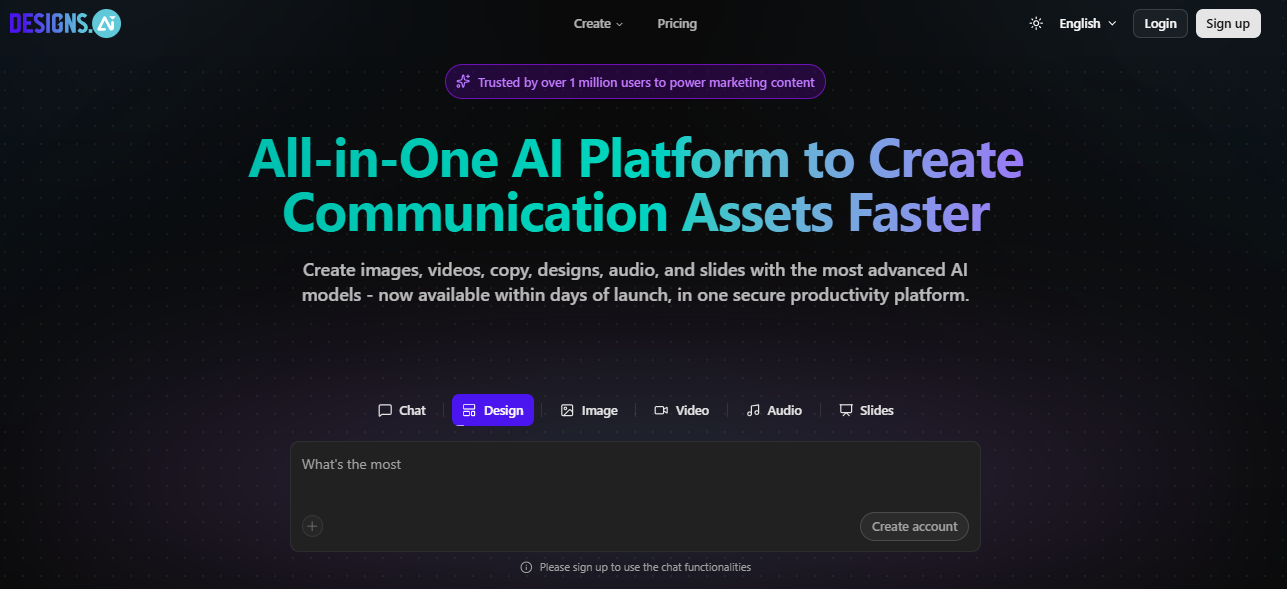Open the Video tab

click(x=681, y=410)
